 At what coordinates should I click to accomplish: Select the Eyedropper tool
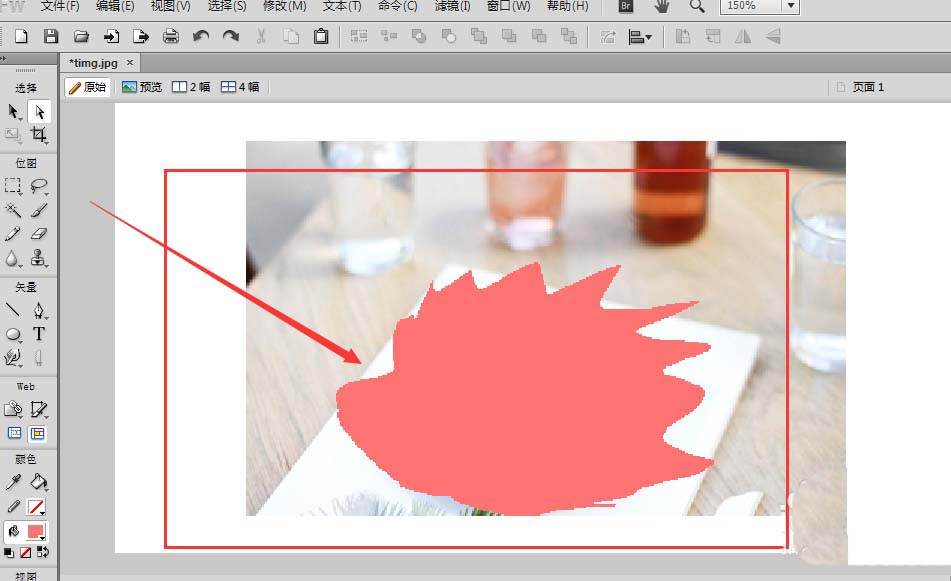[13, 482]
